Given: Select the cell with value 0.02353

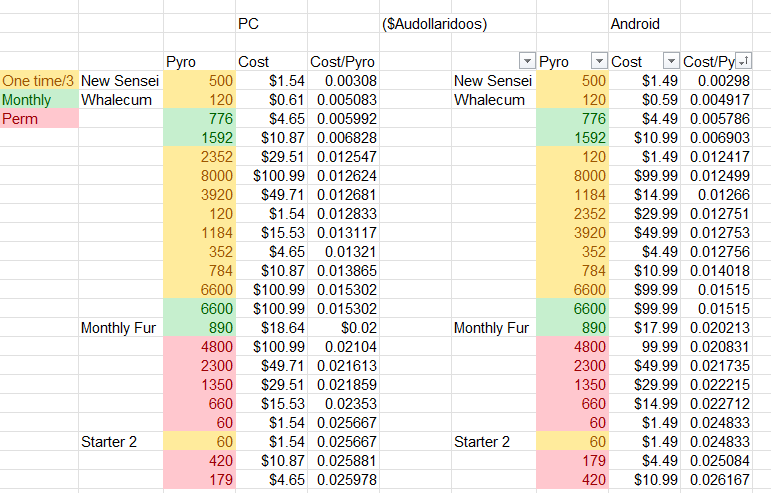Looking at the screenshot, I should [343, 404].
